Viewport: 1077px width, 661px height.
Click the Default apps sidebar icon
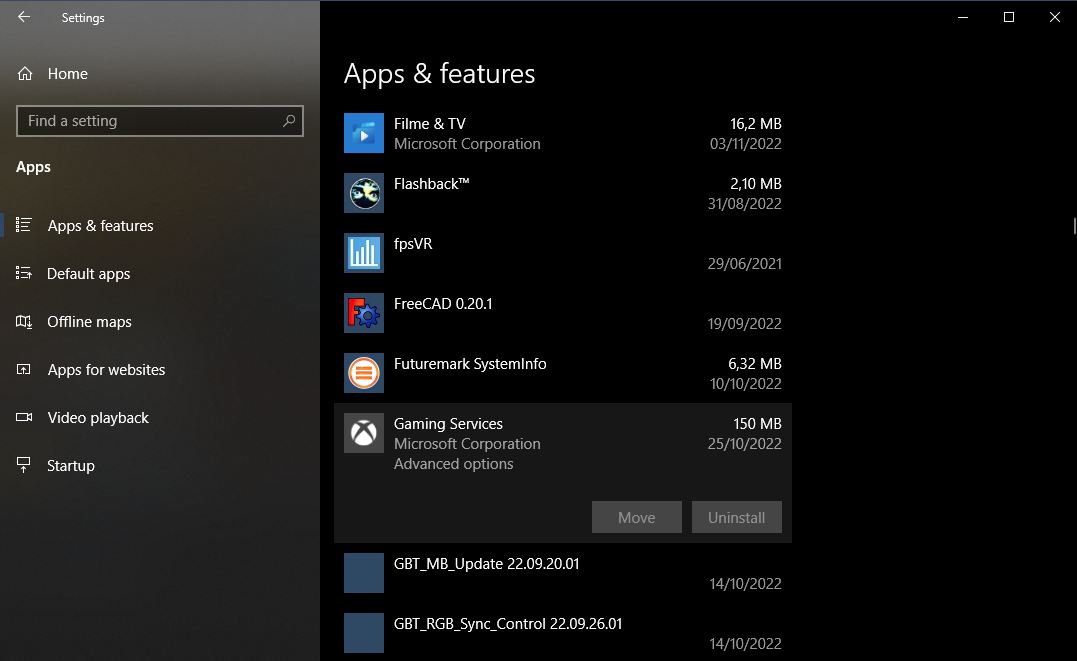pyautogui.click(x=24, y=273)
